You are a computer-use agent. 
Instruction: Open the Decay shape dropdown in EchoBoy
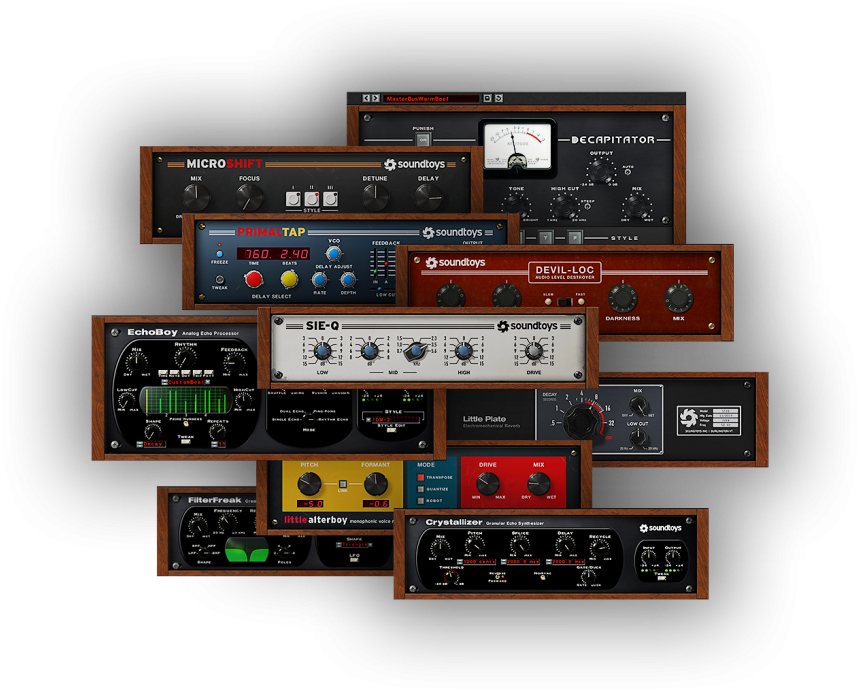(151, 444)
